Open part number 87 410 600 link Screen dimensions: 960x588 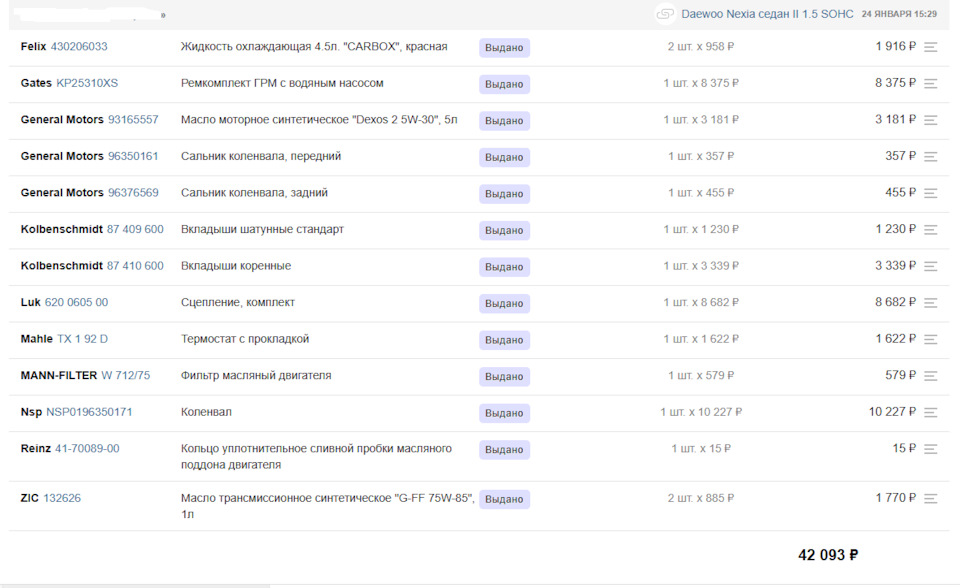(x=135, y=266)
